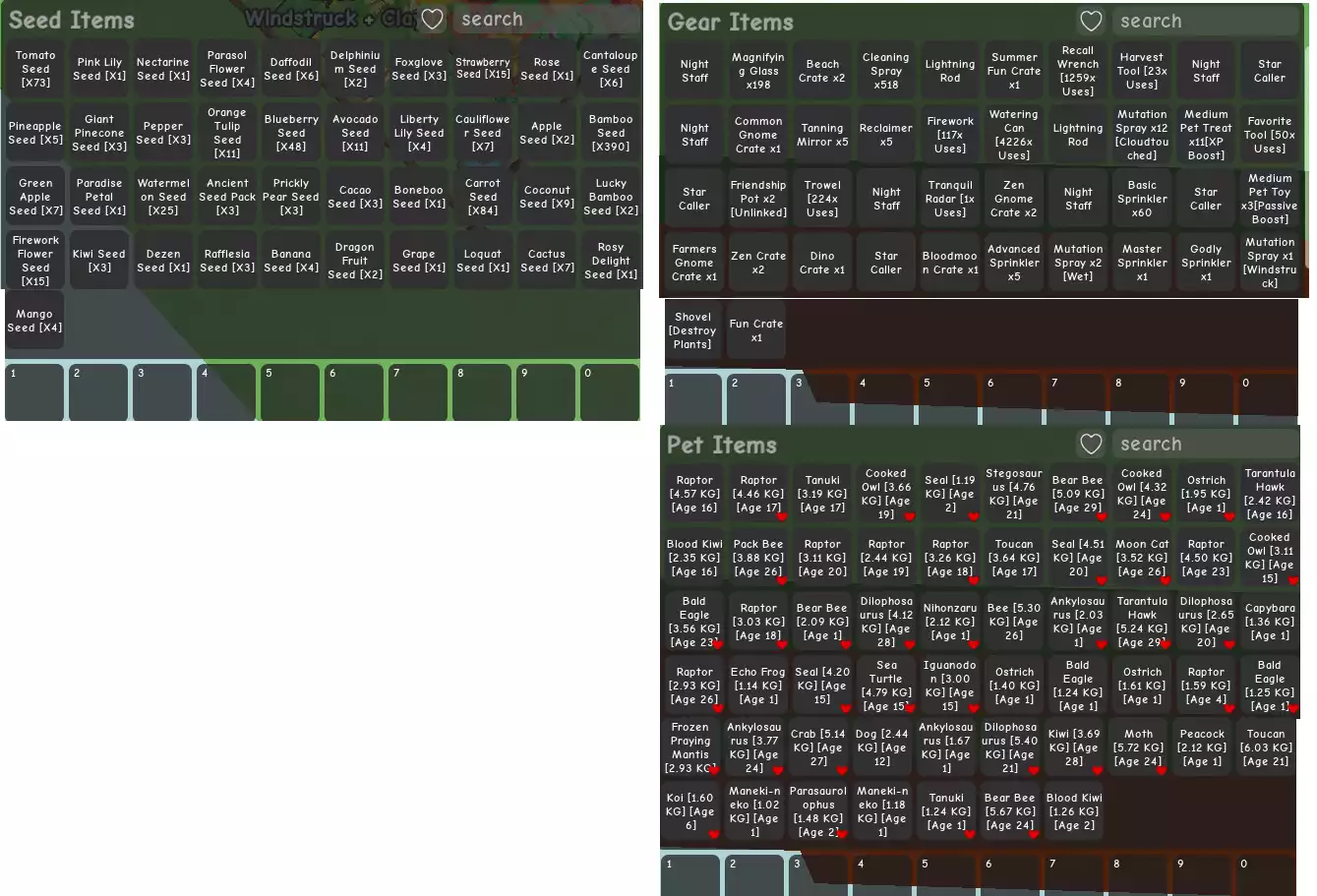Select the Bamboo Seed [X390] tile

(611, 133)
